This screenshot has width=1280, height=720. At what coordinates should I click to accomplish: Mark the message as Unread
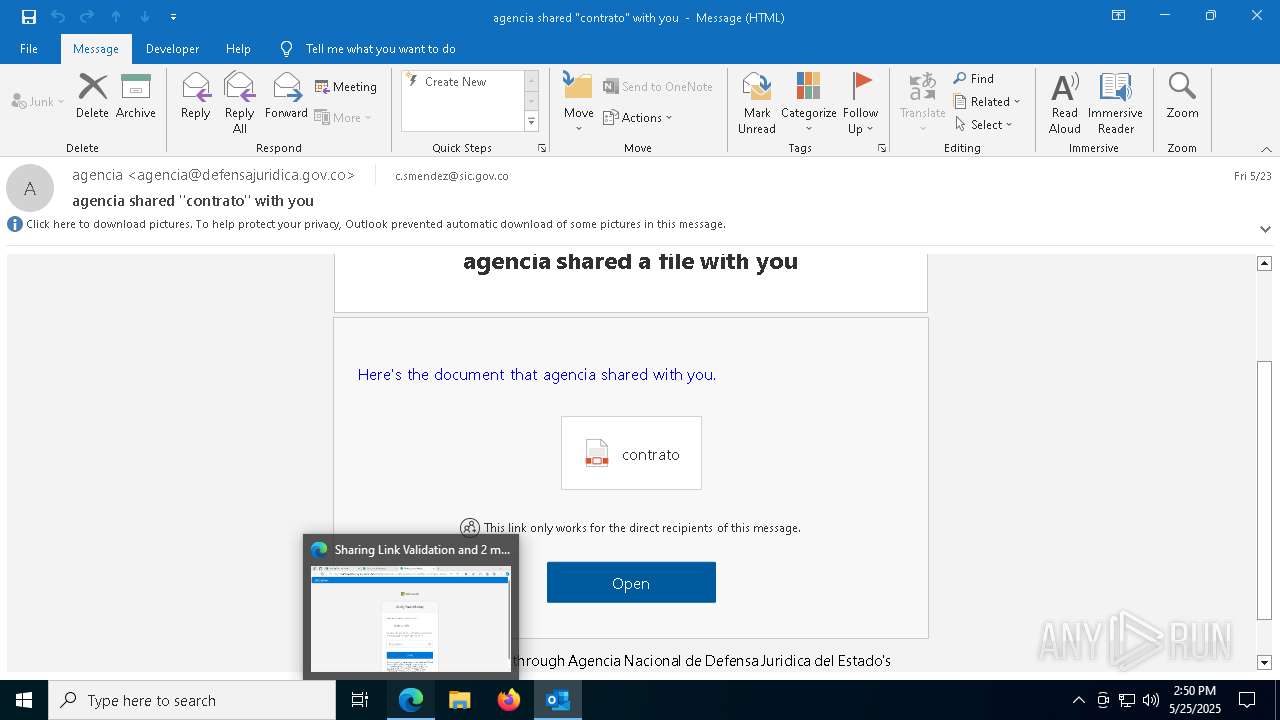tap(757, 103)
